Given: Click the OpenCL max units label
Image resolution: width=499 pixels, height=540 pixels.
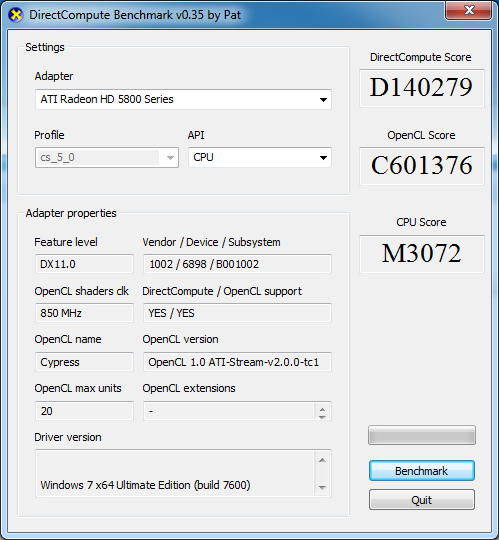Looking at the screenshot, I should pos(78,388).
